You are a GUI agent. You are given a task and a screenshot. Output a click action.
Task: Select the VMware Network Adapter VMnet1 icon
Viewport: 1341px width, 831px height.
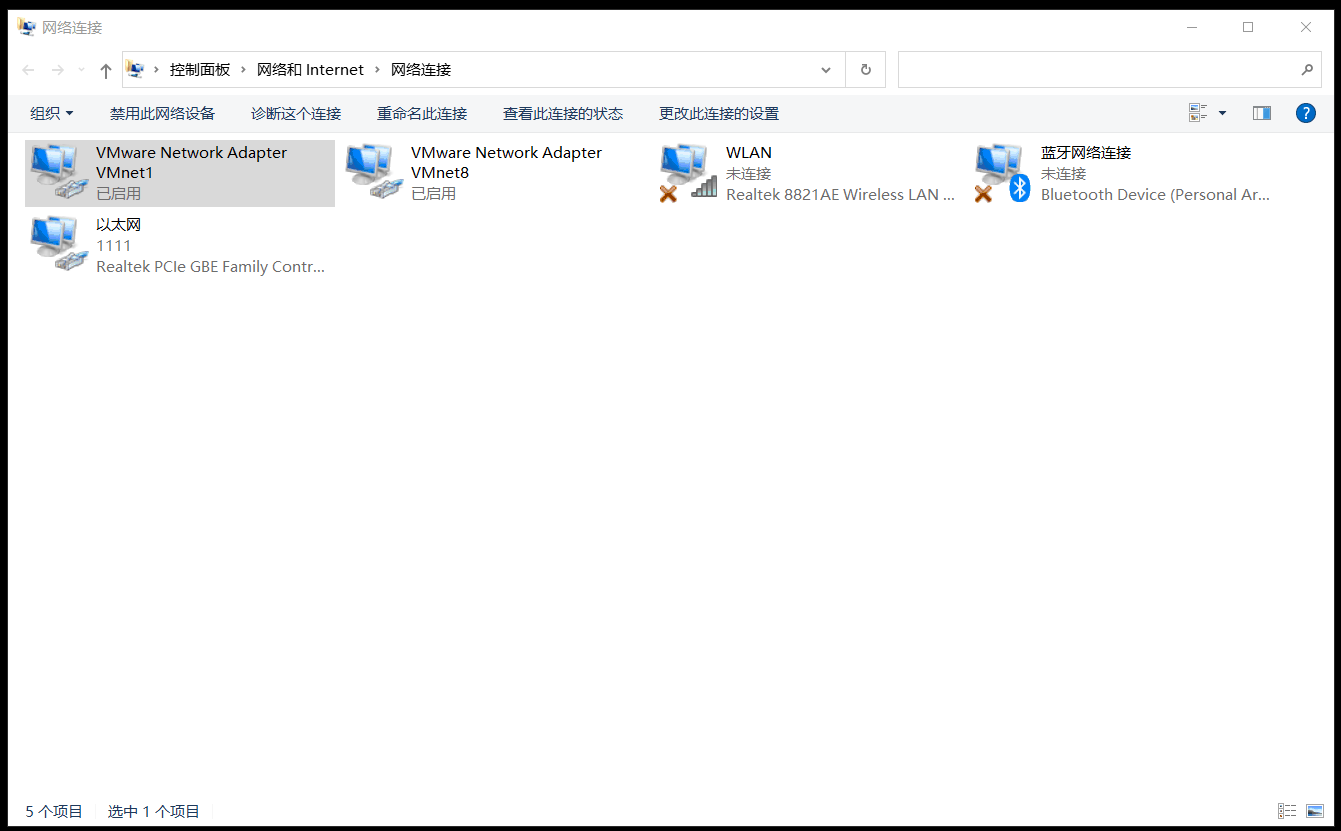[x=58, y=172]
